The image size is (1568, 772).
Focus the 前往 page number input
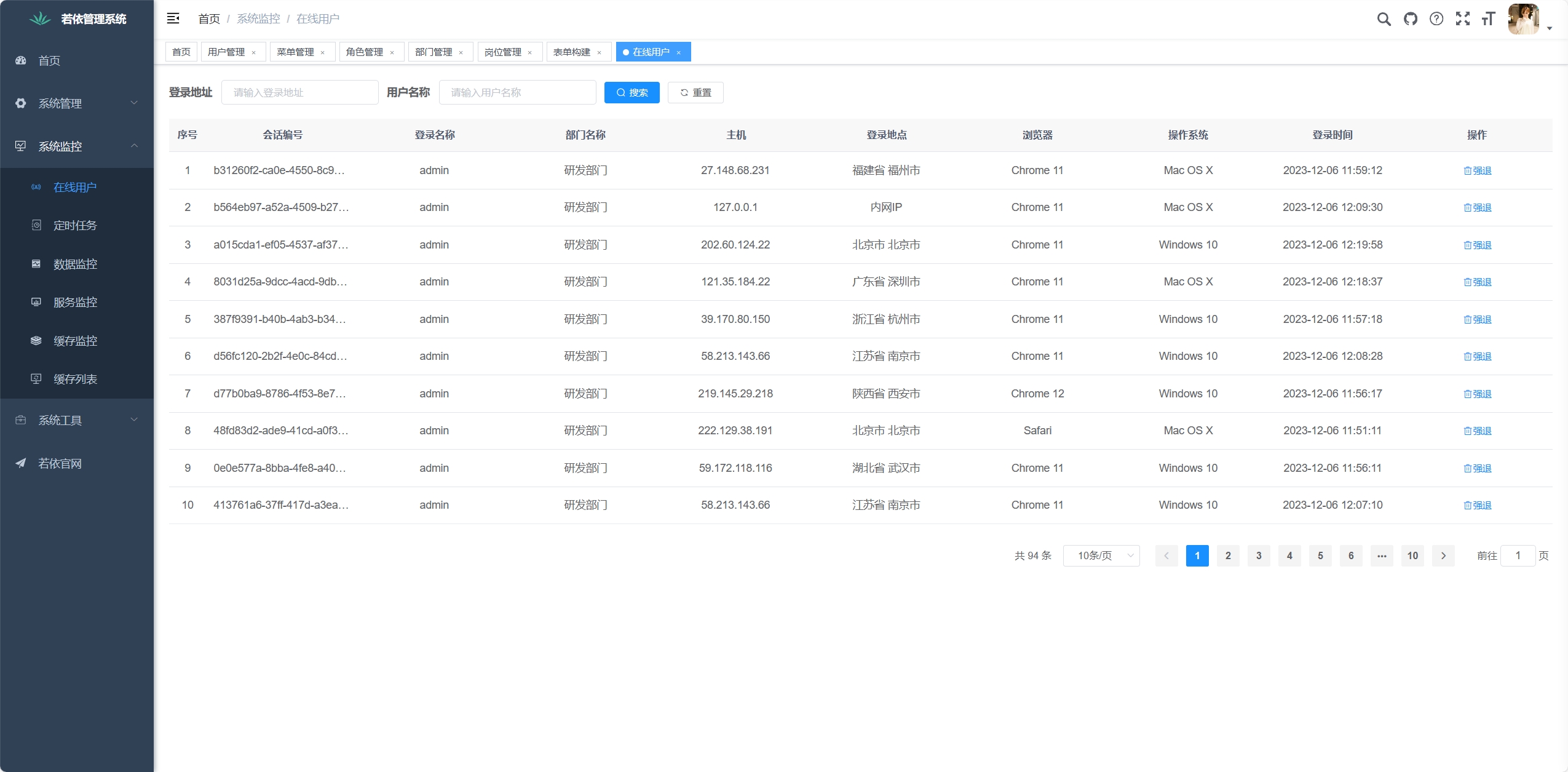tap(1518, 555)
